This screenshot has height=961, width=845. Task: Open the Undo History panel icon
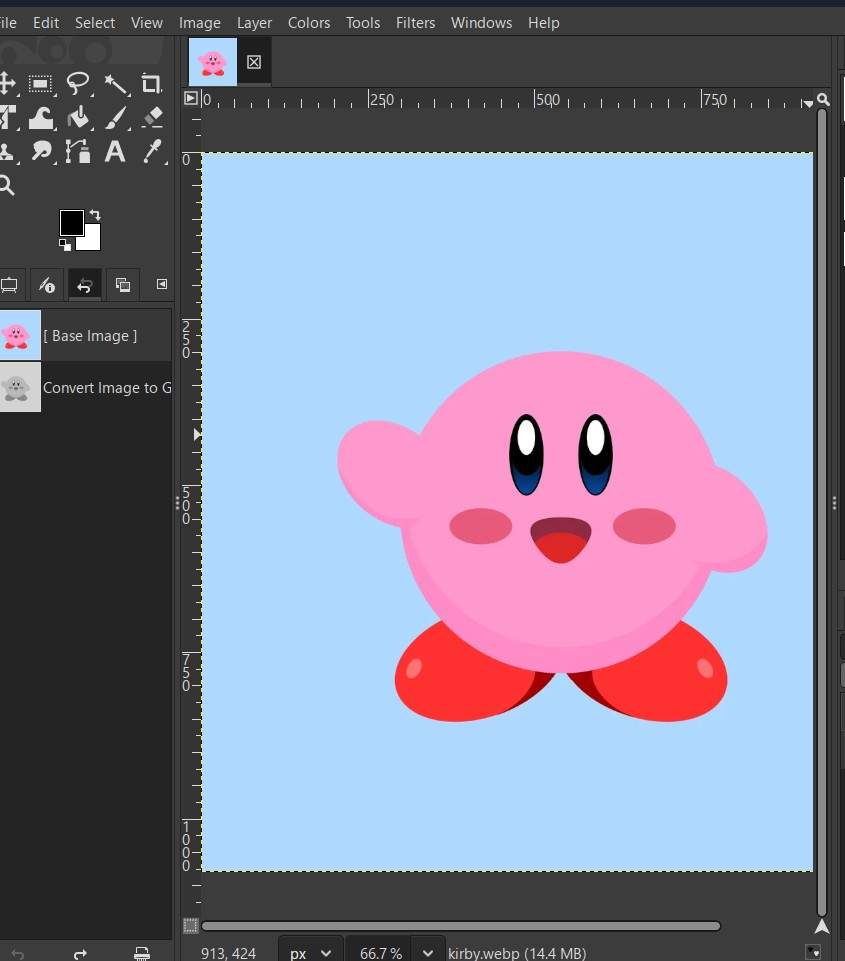84,284
